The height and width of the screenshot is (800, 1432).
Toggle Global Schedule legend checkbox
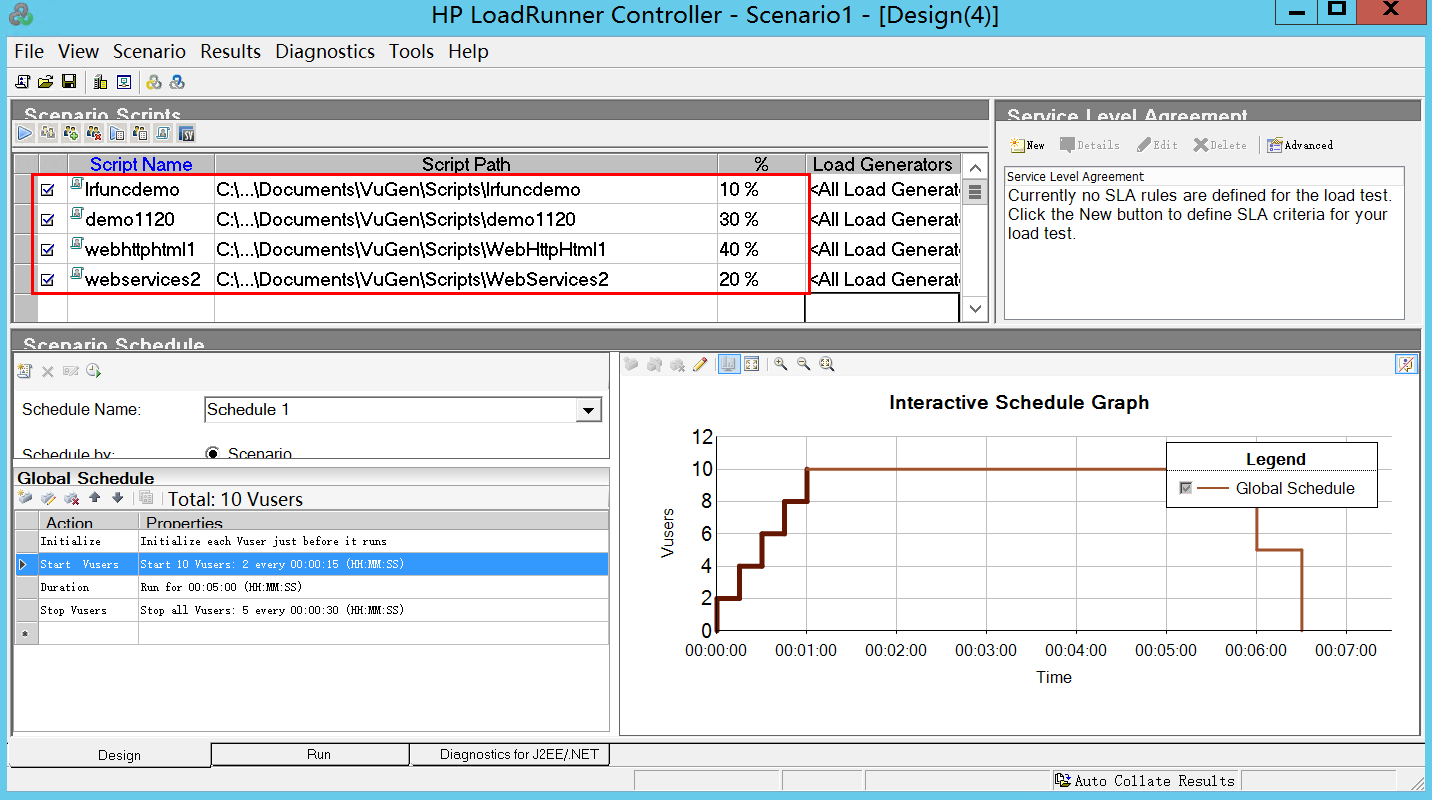pos(1186,488)
